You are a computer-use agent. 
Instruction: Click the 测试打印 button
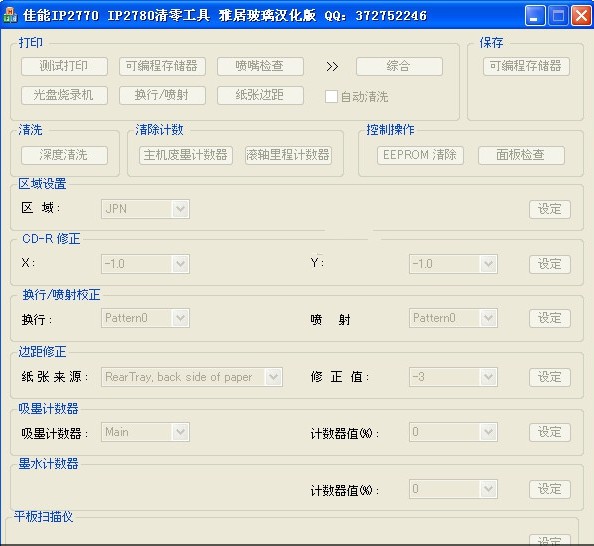pyautogui.click(x=64, y=66)
